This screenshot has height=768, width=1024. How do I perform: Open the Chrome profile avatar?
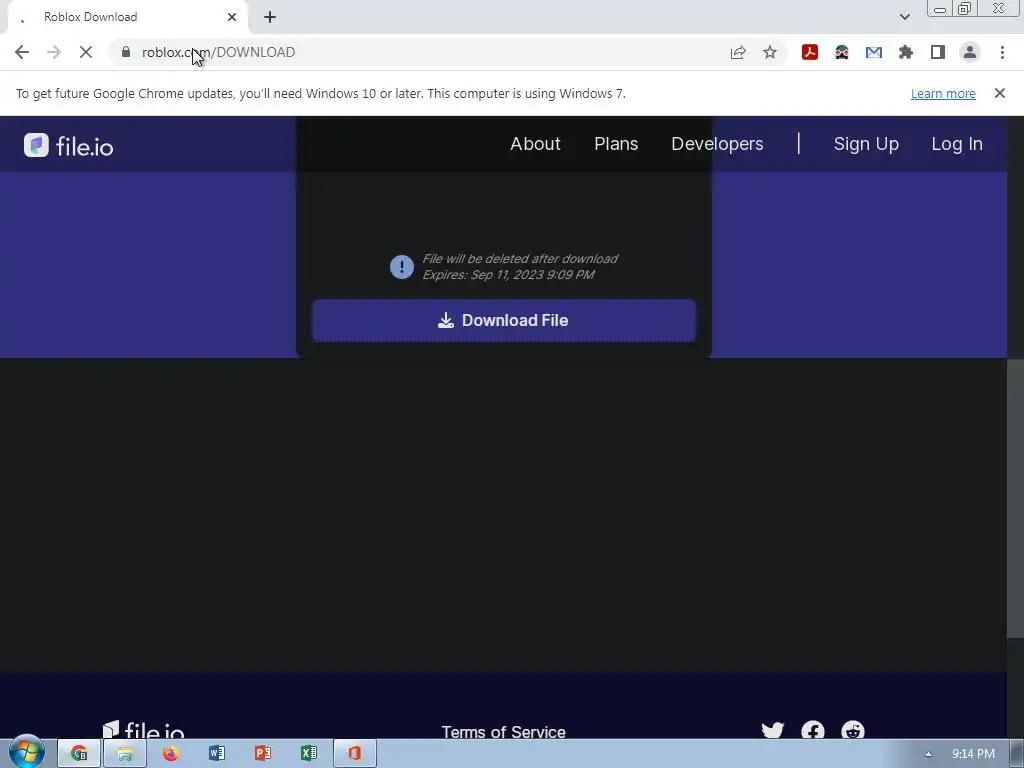point(970,52)
